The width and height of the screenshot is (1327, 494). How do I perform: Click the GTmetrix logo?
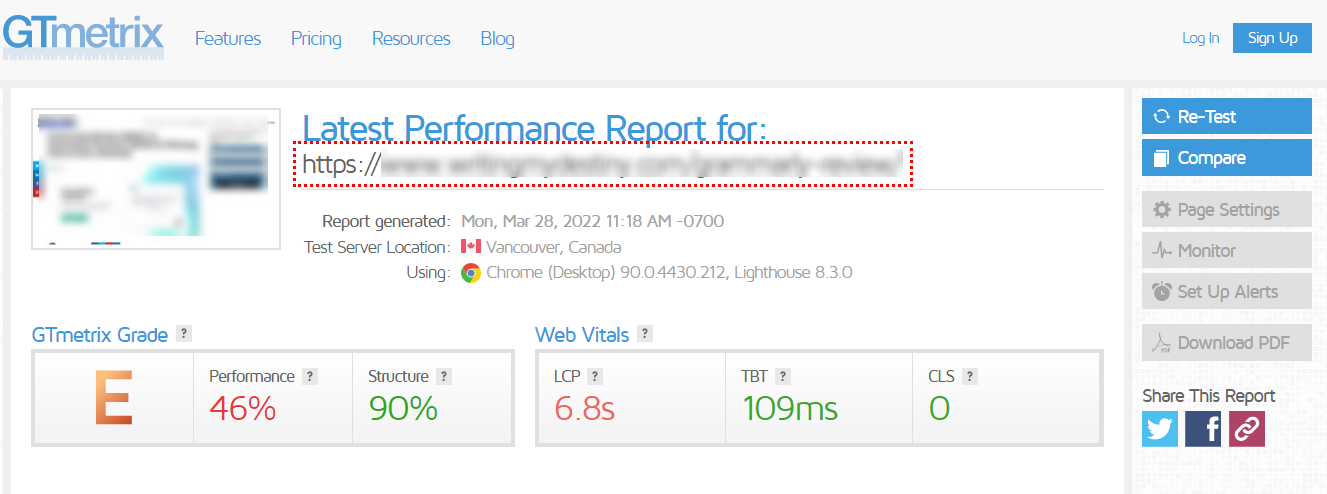(x=83, y=36)
